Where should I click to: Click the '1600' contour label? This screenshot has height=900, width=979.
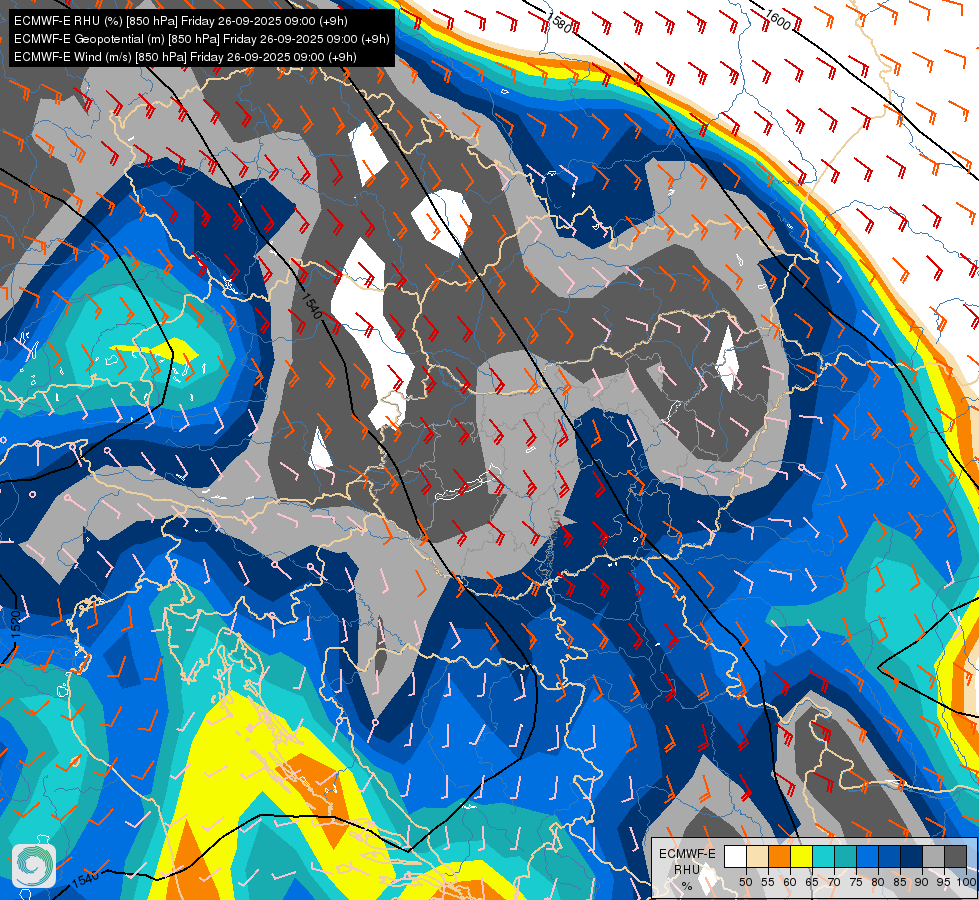coord(777,20)
